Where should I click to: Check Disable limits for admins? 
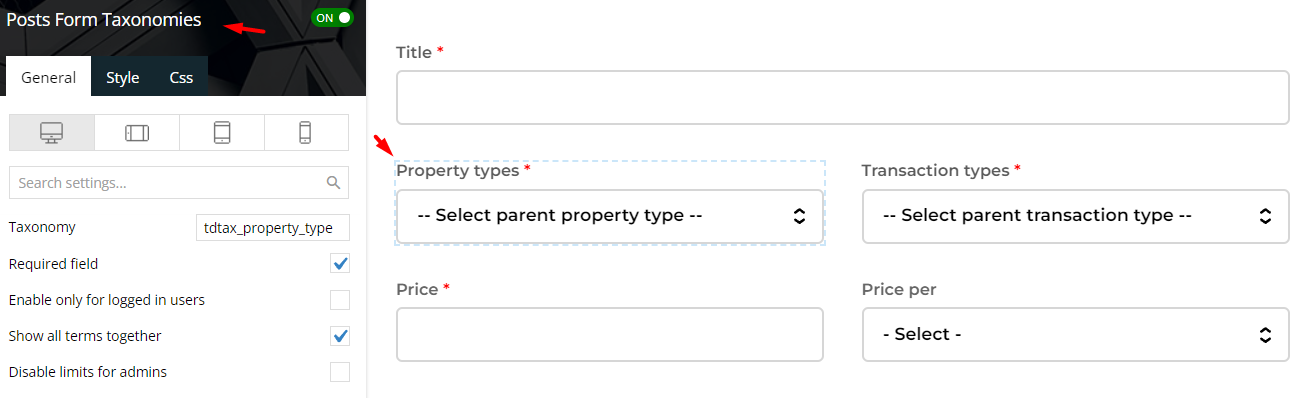340,372
